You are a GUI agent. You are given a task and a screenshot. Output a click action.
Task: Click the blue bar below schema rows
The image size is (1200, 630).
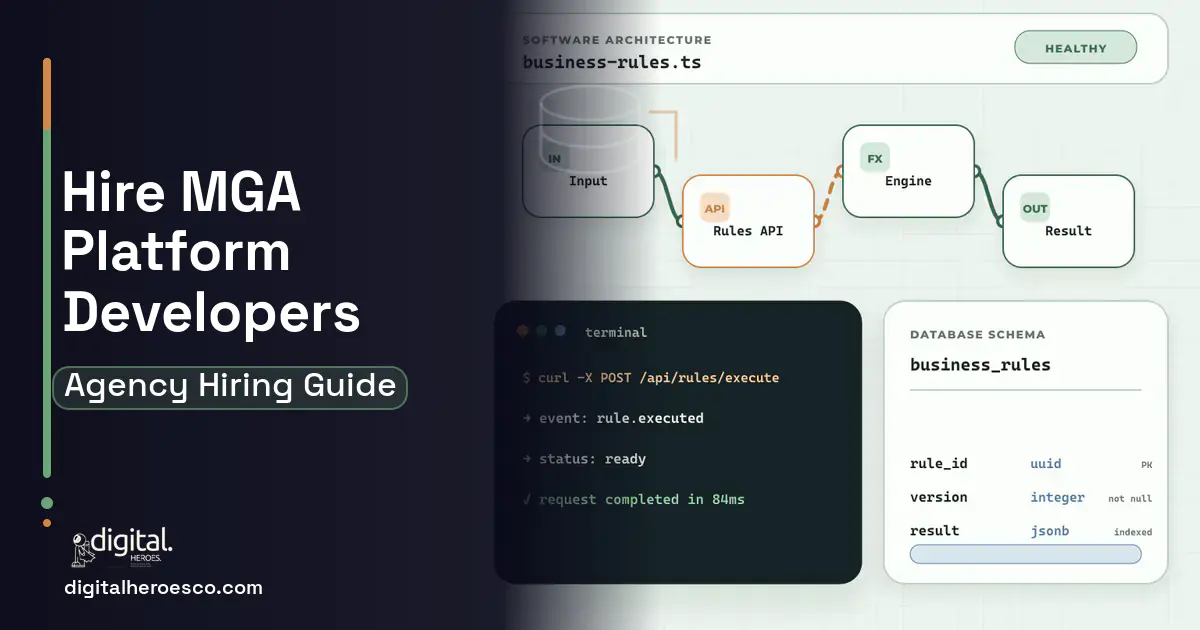(1025, 554)
